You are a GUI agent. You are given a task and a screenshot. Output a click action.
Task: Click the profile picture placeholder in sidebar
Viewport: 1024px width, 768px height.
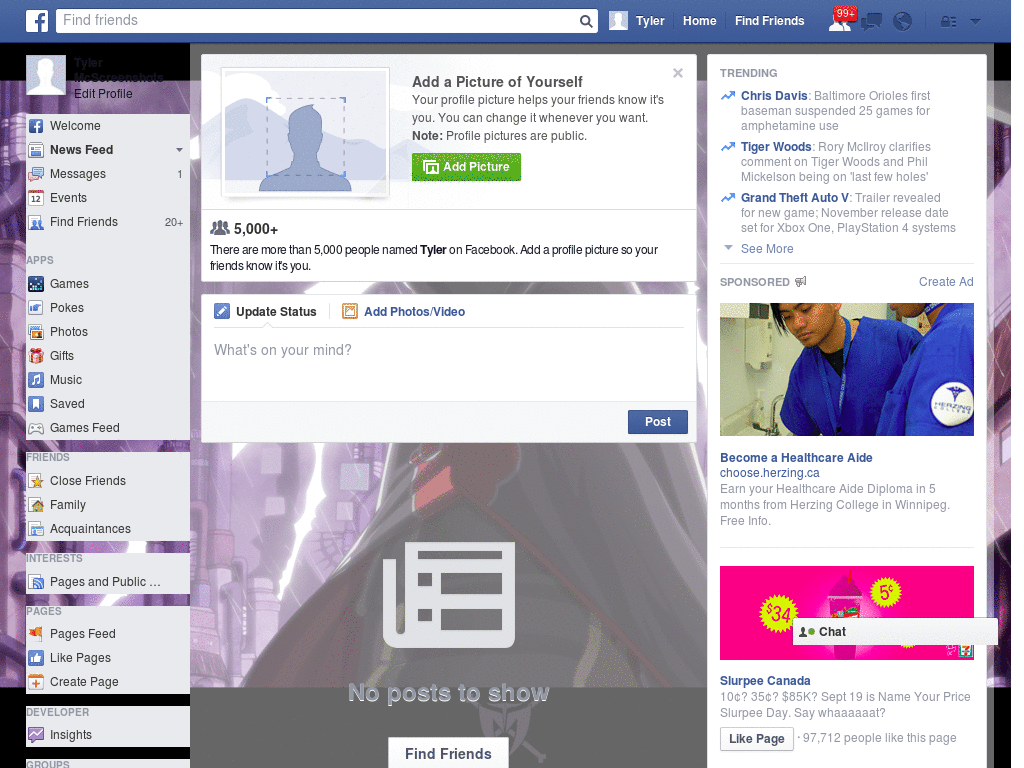[46, 74]
